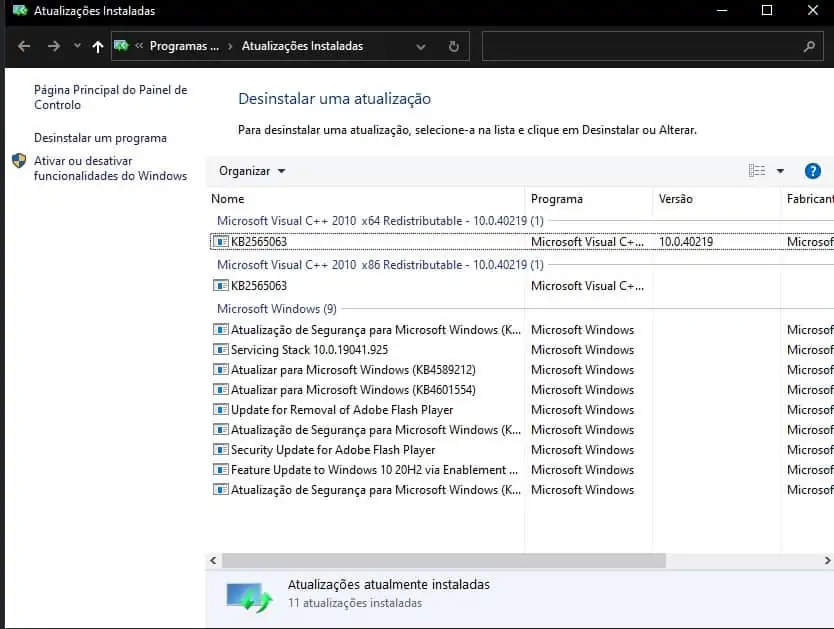Open the Organizar dropdown menu

pos(252,171)
